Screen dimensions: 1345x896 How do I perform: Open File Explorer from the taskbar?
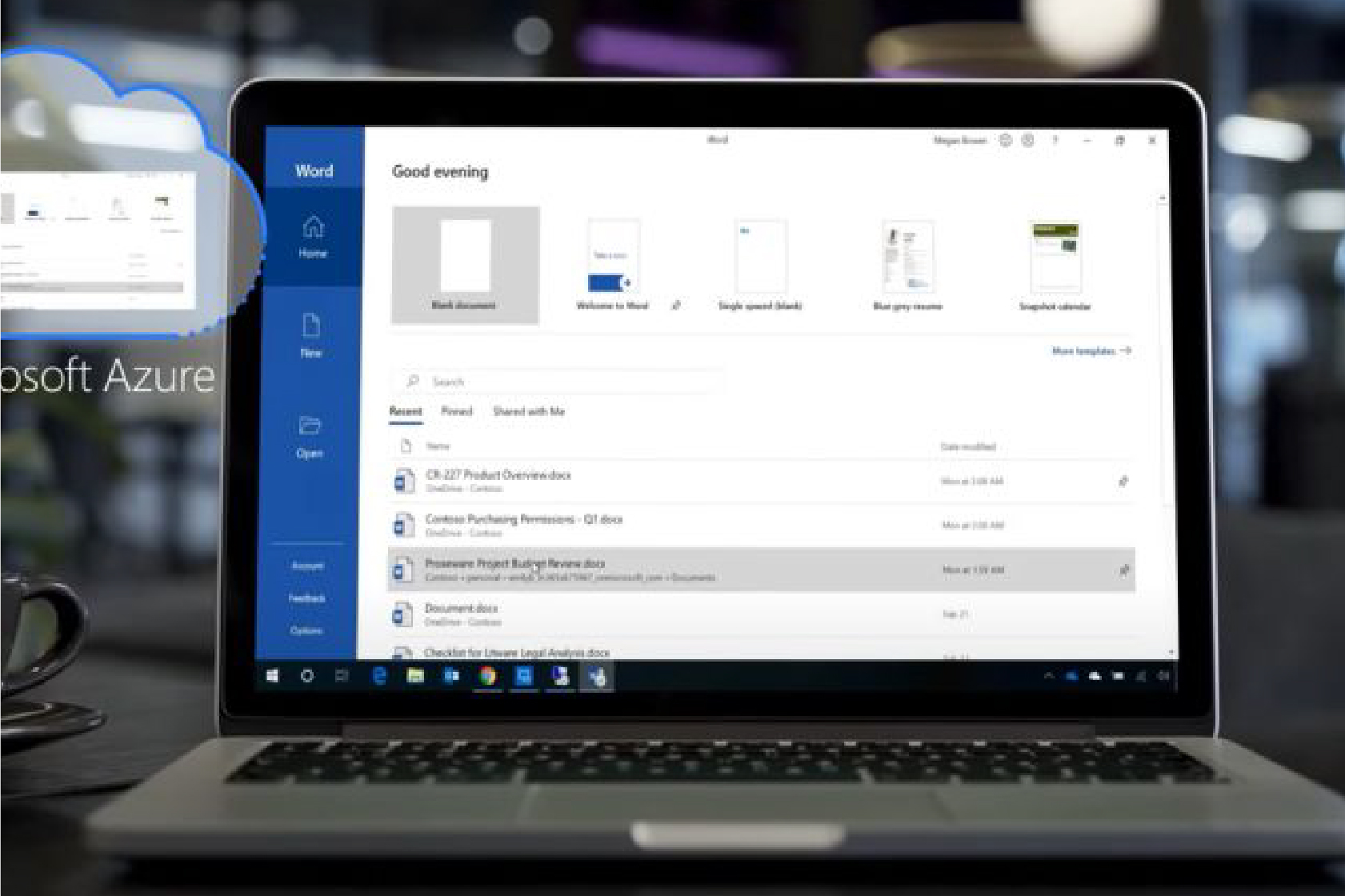pos(415,676)
